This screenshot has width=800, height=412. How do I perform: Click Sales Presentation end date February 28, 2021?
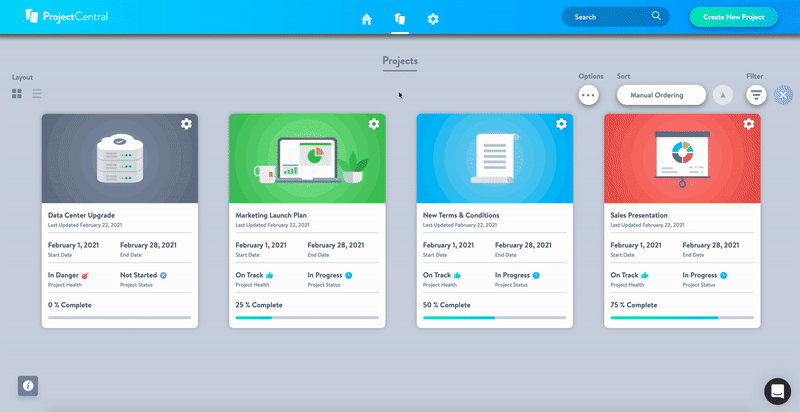tap(711, 245)
